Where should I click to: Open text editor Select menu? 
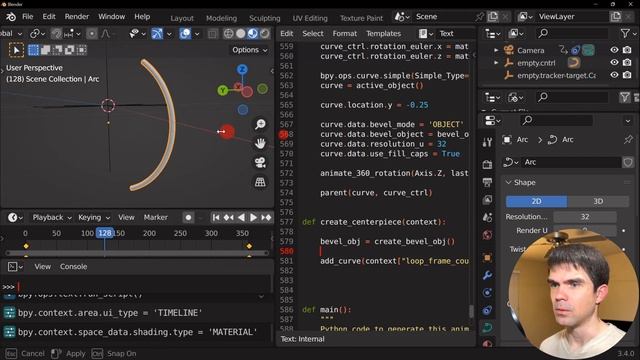click(x=313, y=33)
